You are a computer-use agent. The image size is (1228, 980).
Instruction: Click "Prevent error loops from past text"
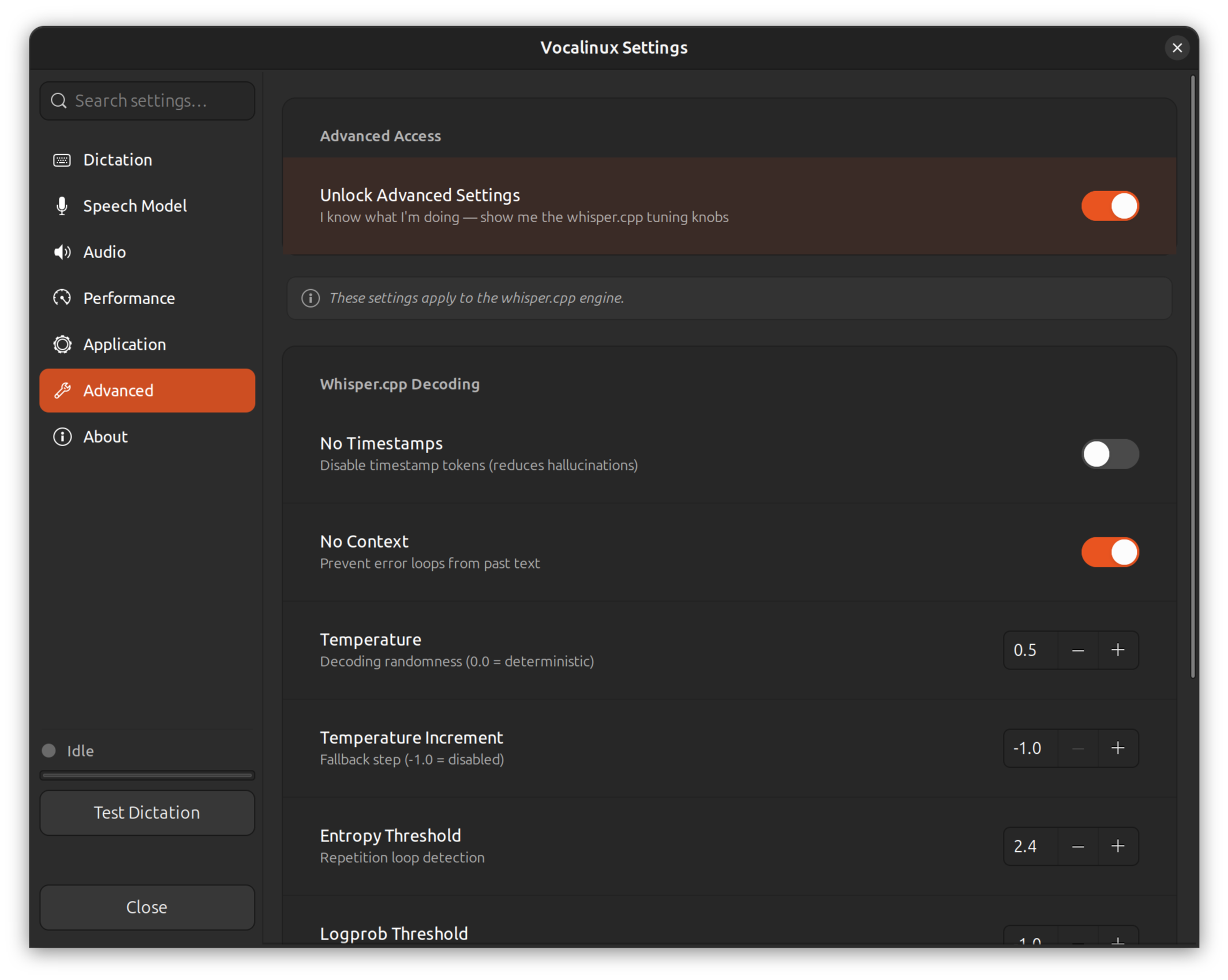pos(430,563)
